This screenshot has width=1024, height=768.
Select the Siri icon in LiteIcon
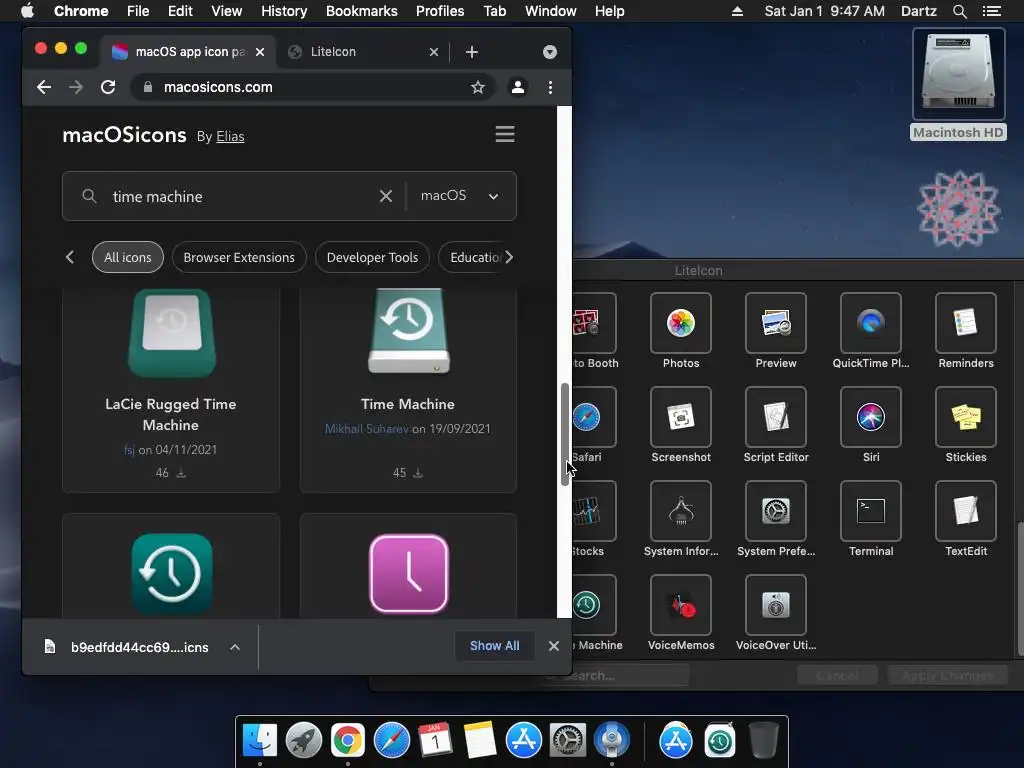point(871,417)
